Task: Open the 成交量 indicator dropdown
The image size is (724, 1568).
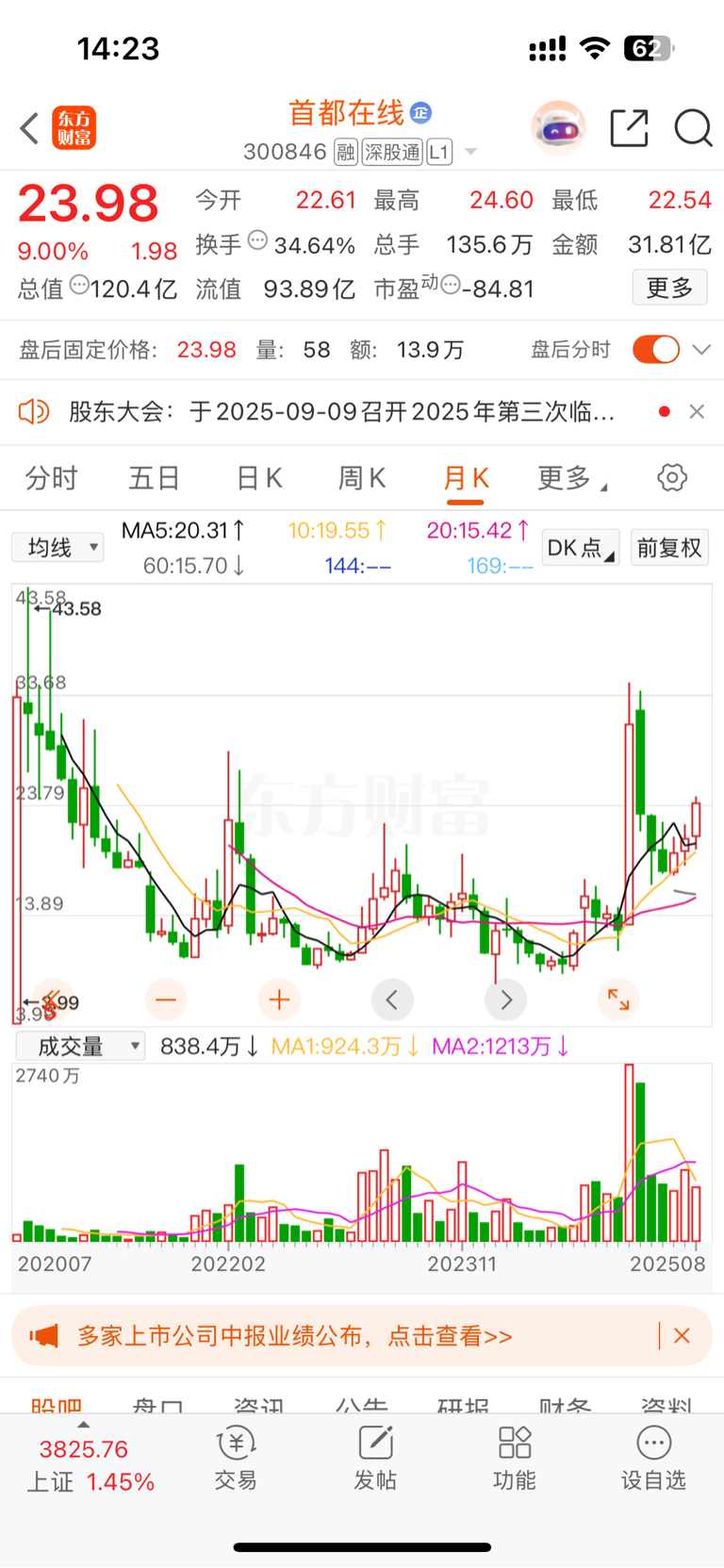Action: [x=79, y=1047]
